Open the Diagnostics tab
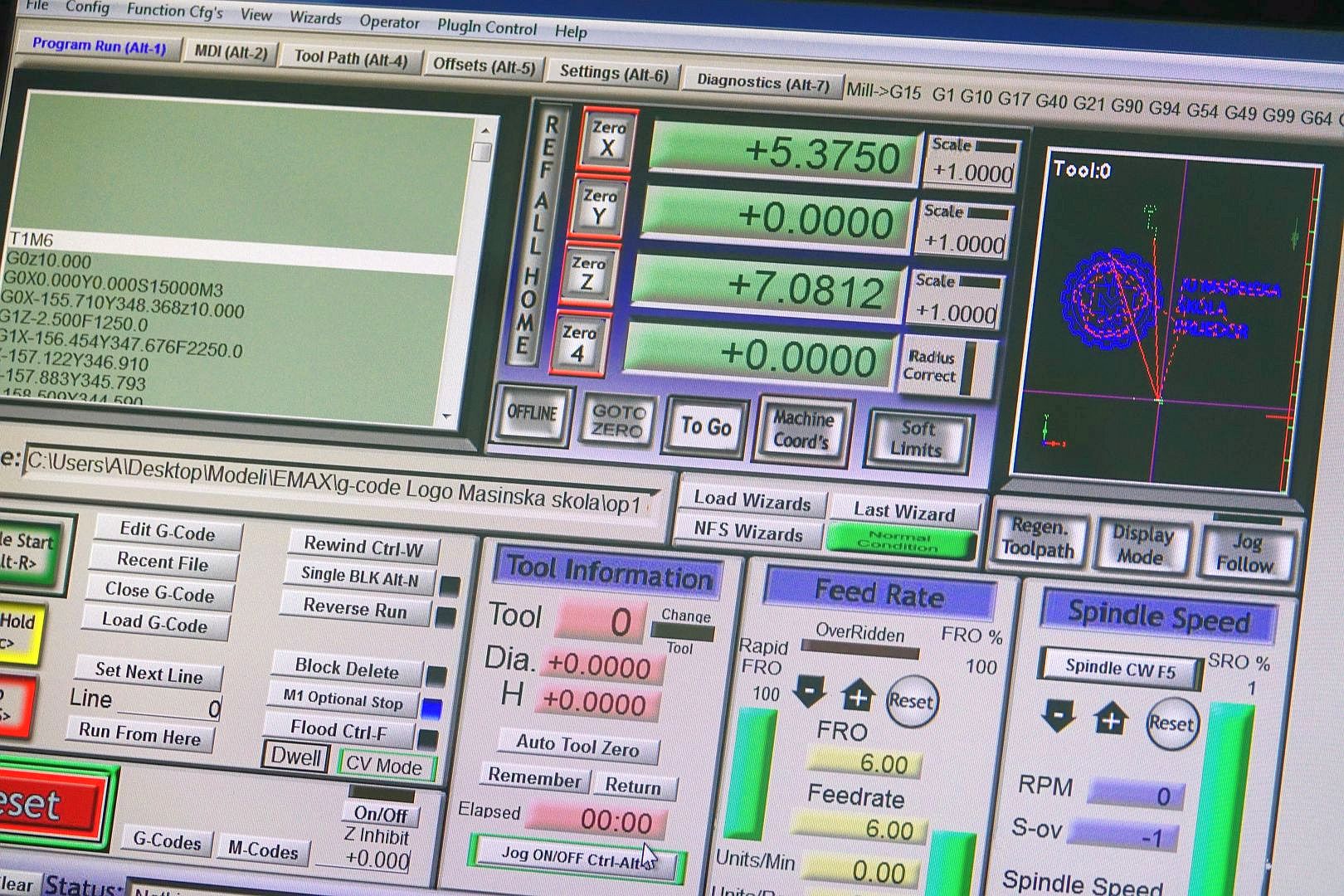 (x=762, y=81)
